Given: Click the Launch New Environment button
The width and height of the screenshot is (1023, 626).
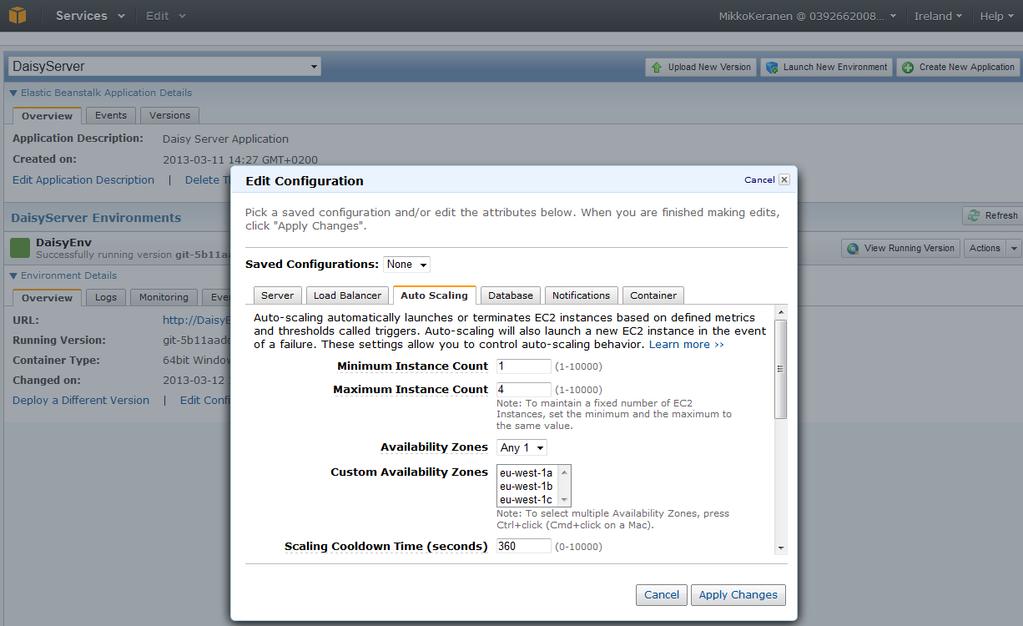Looking at the screenshot, I should [x=826, y=67].
